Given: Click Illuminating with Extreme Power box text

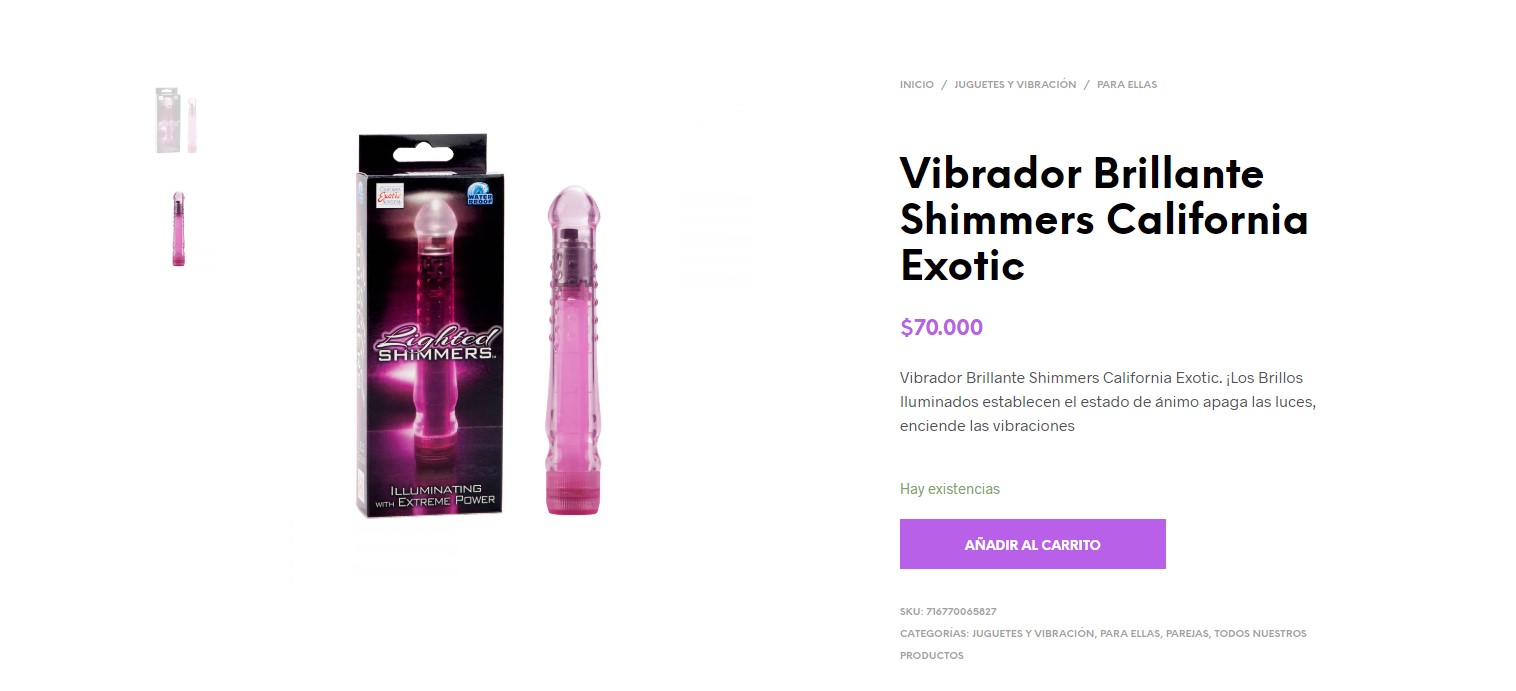Looking at the screenshot, I should (434, 494).
